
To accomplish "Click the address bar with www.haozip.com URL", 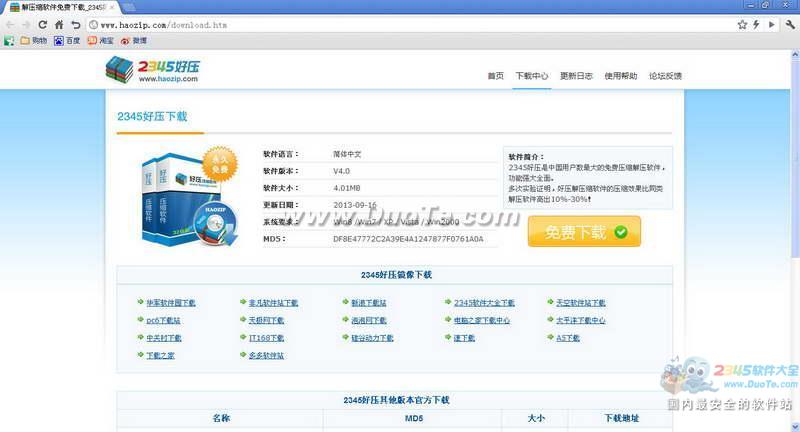I will 411,24.
